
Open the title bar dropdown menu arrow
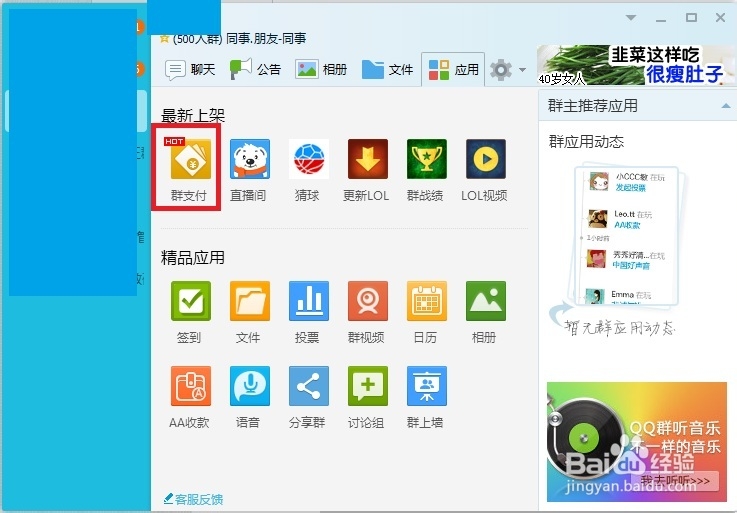click(631, 18)
